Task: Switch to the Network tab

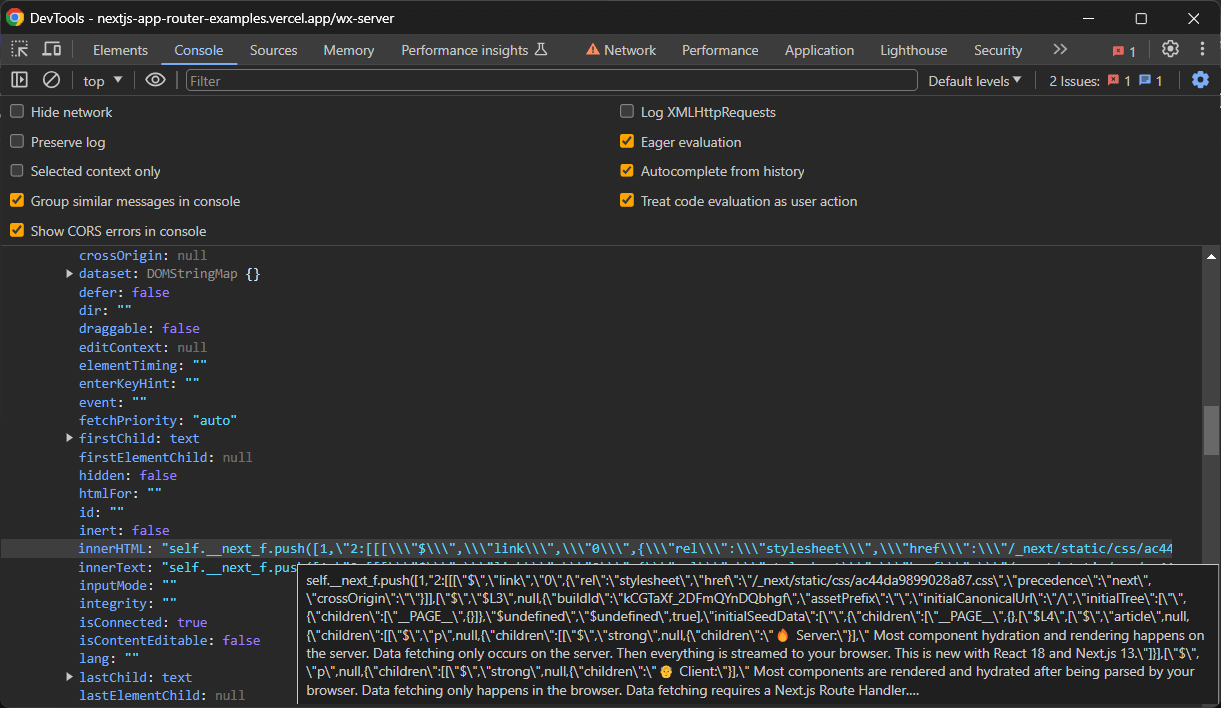Action: (x=629, y=50)
